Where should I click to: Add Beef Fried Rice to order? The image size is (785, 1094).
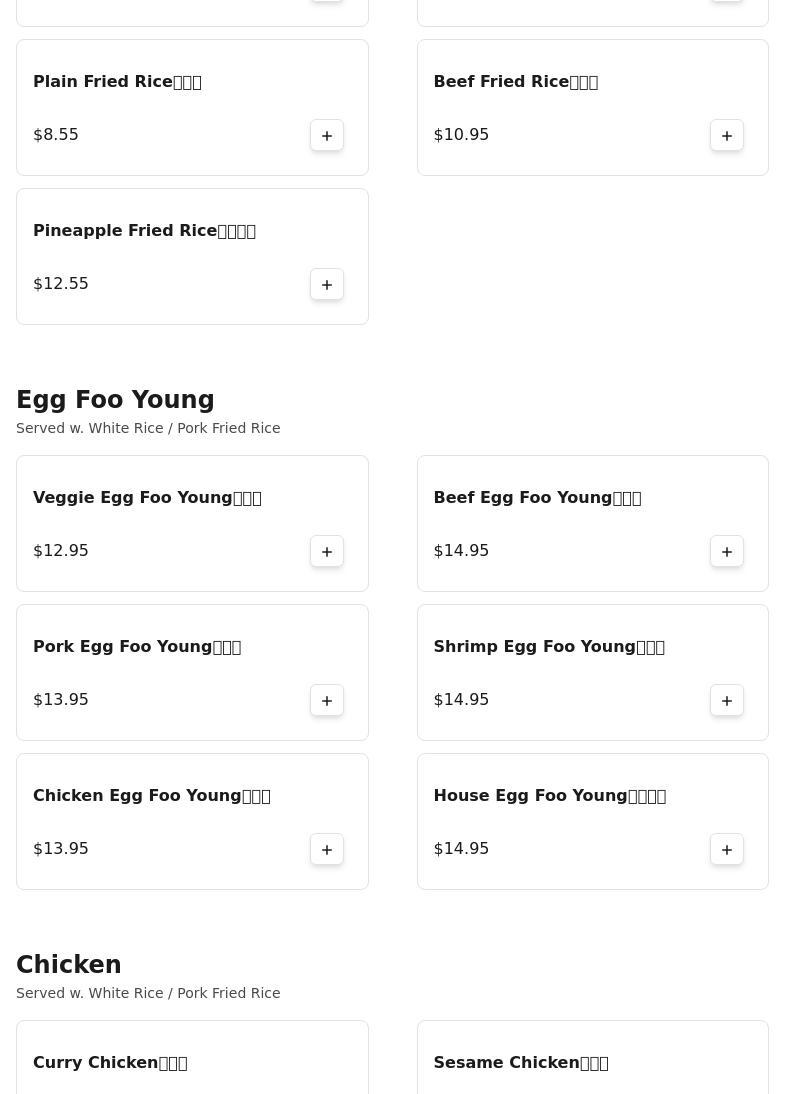727,135
